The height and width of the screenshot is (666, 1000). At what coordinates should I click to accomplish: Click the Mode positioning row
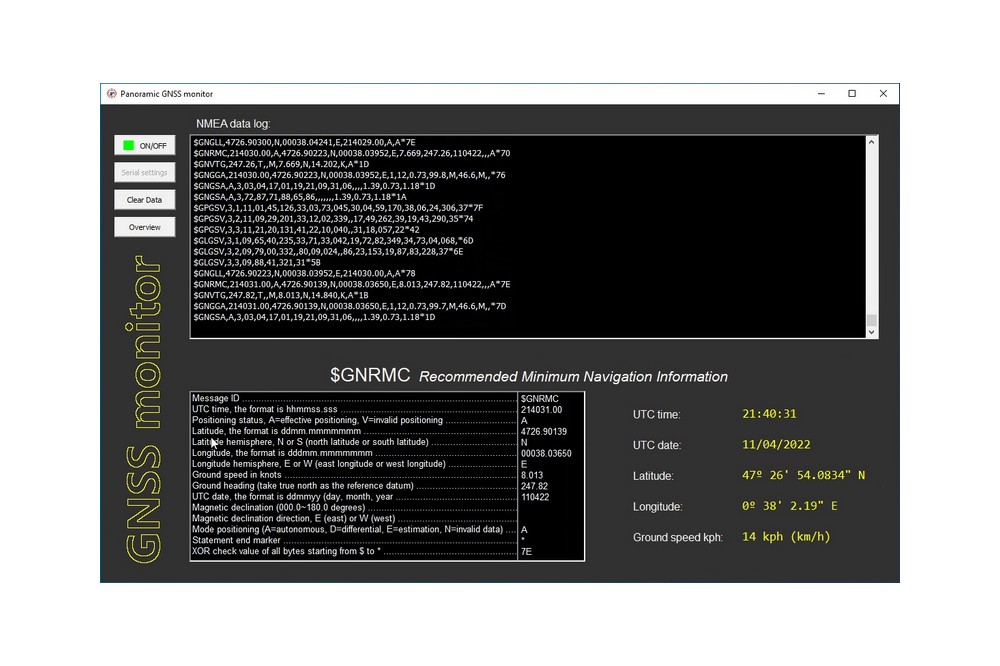pyautogui.click(x=387, y=529)
